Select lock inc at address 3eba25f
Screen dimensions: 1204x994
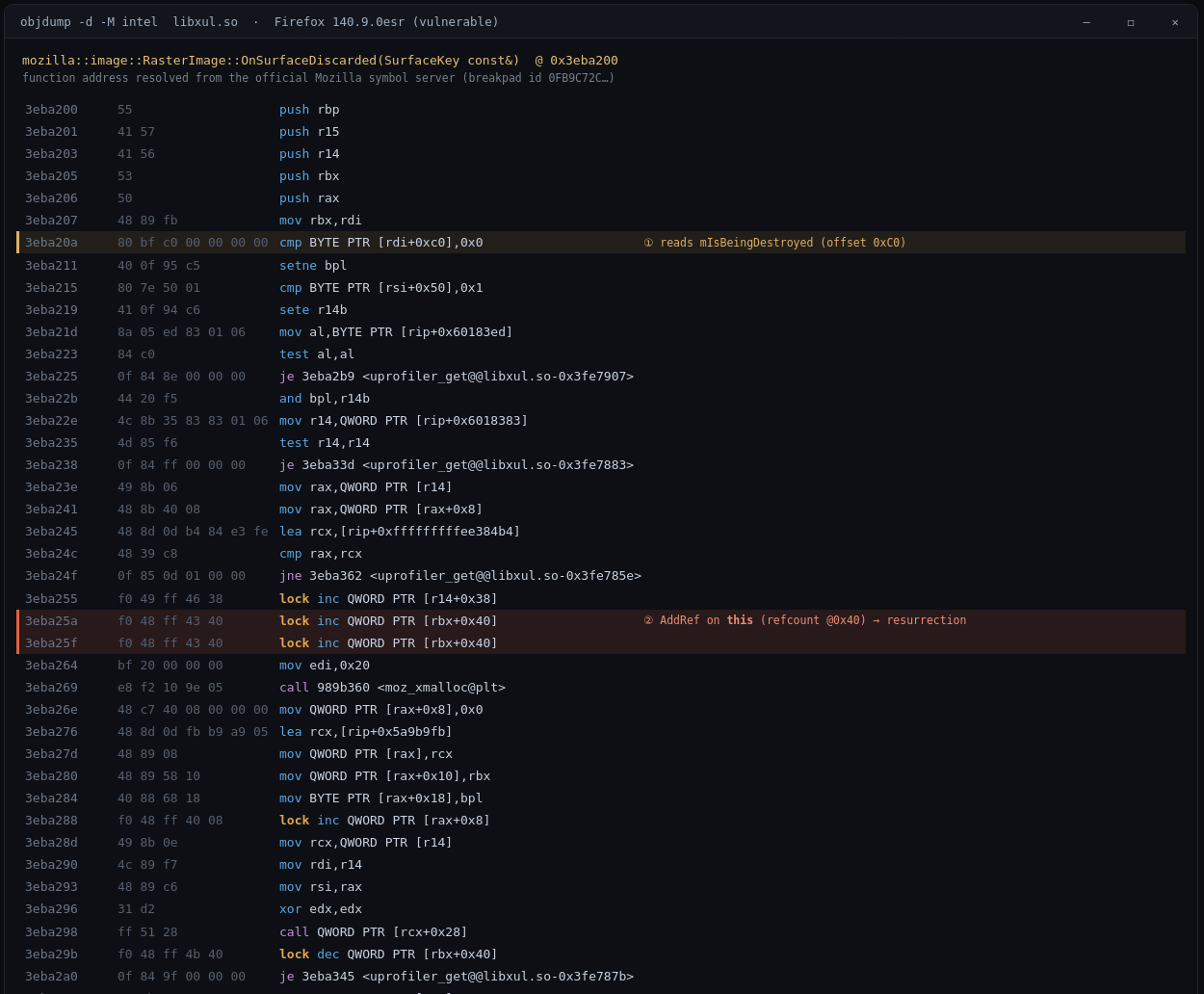388,642
